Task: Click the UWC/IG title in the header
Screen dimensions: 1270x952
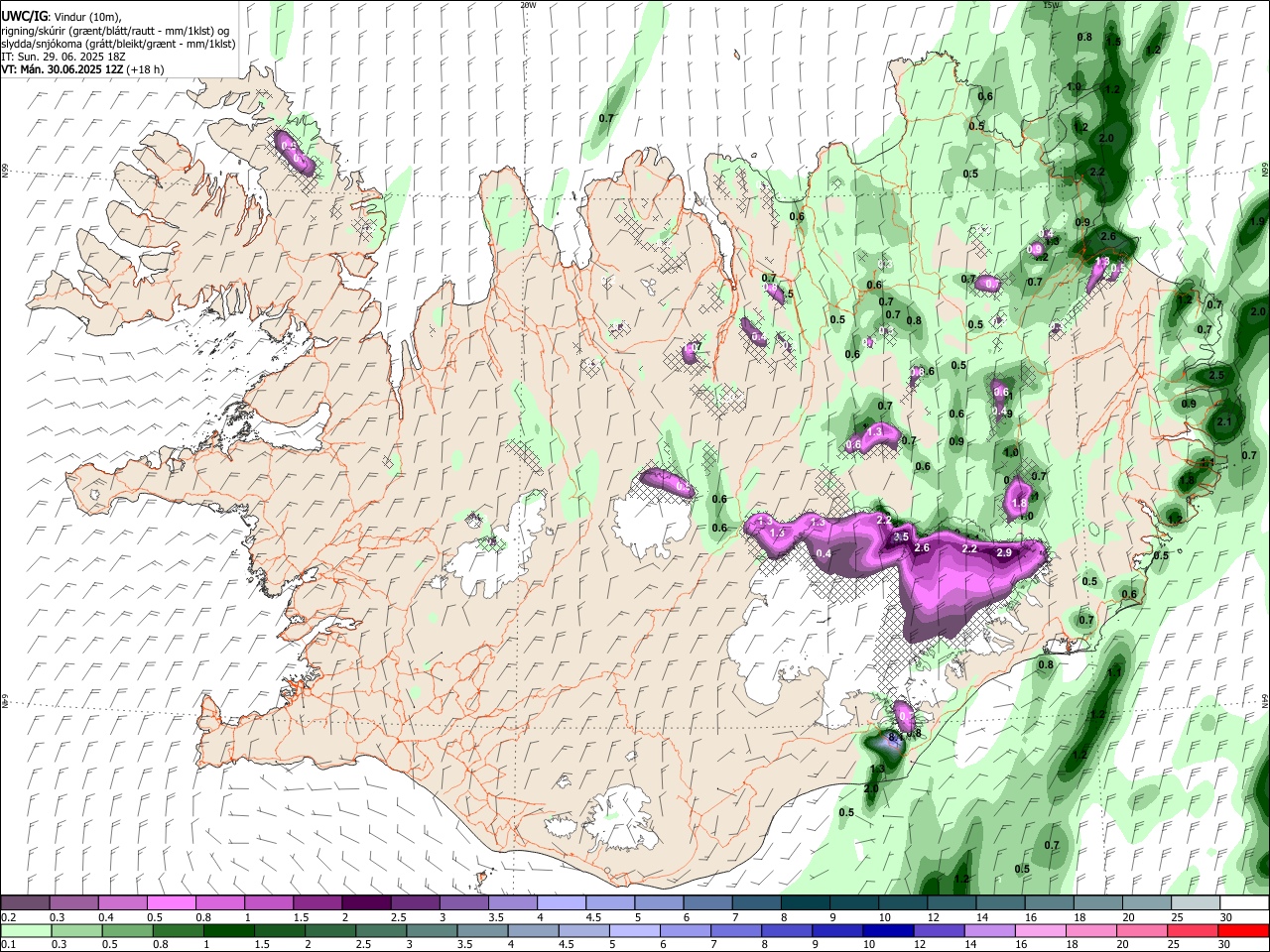Action: tap(23, 17)
